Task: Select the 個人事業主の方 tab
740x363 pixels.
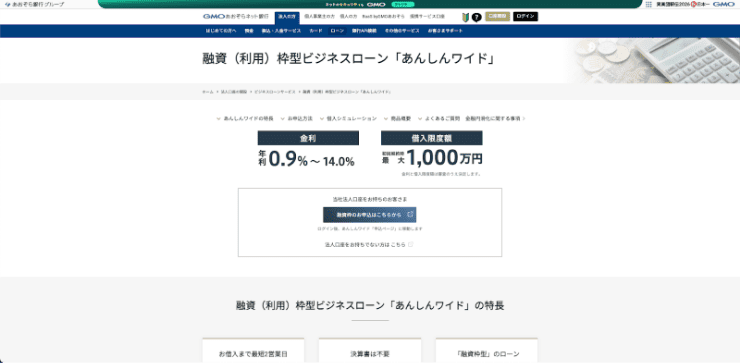Action: [x=320, y=17]
